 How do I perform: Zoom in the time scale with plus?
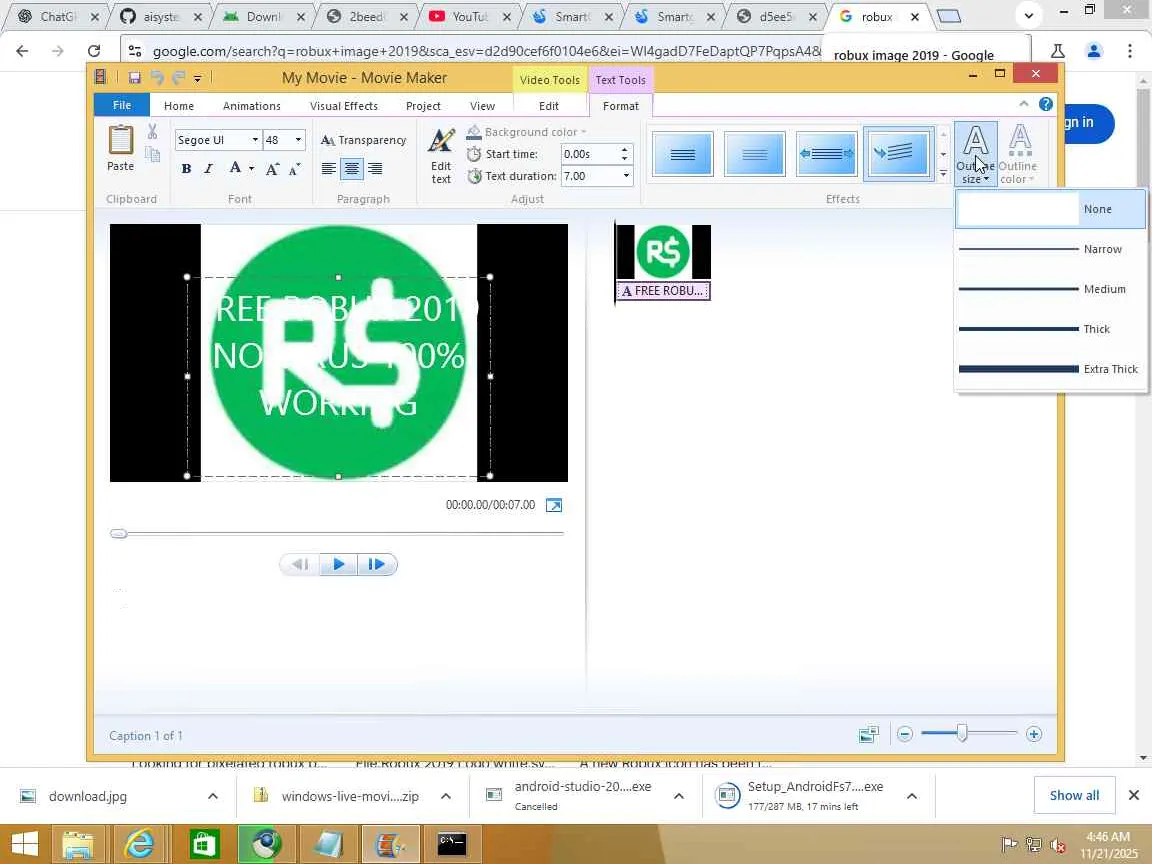(1034, 734)
